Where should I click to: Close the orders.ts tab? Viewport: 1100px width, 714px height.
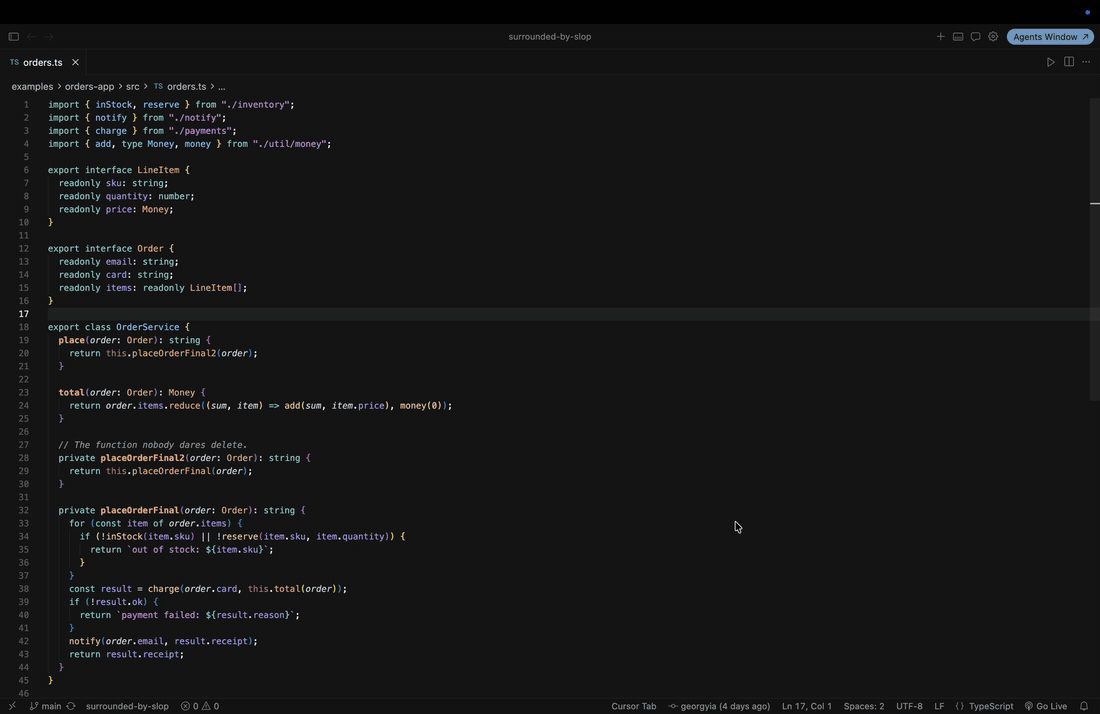point(75,62)
